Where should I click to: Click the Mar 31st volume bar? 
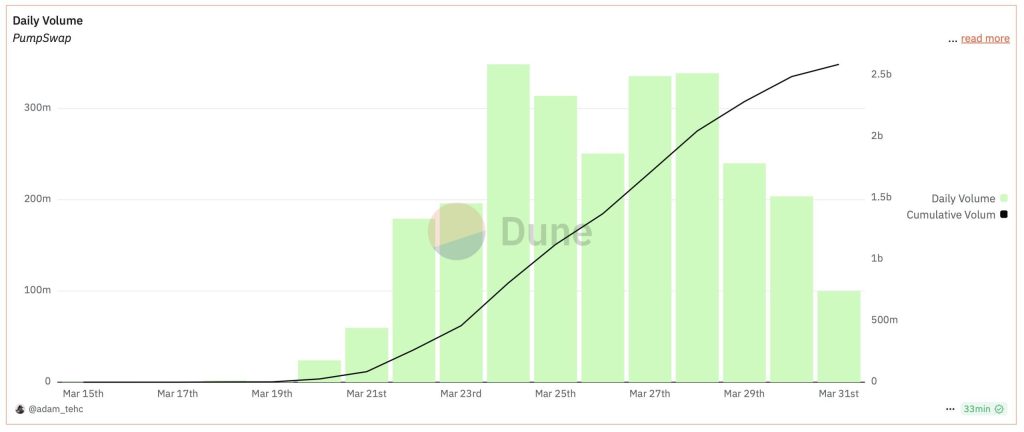click(x=839, y=336)
